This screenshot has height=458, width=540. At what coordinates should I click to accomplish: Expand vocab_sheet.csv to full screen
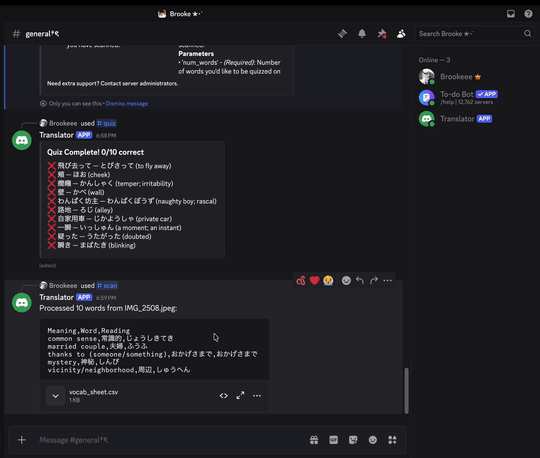240,396
